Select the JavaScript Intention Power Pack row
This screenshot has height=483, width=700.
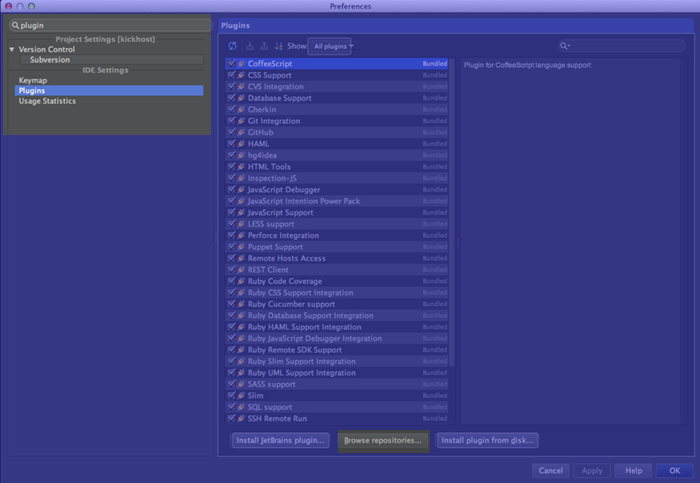click(337, 201)
